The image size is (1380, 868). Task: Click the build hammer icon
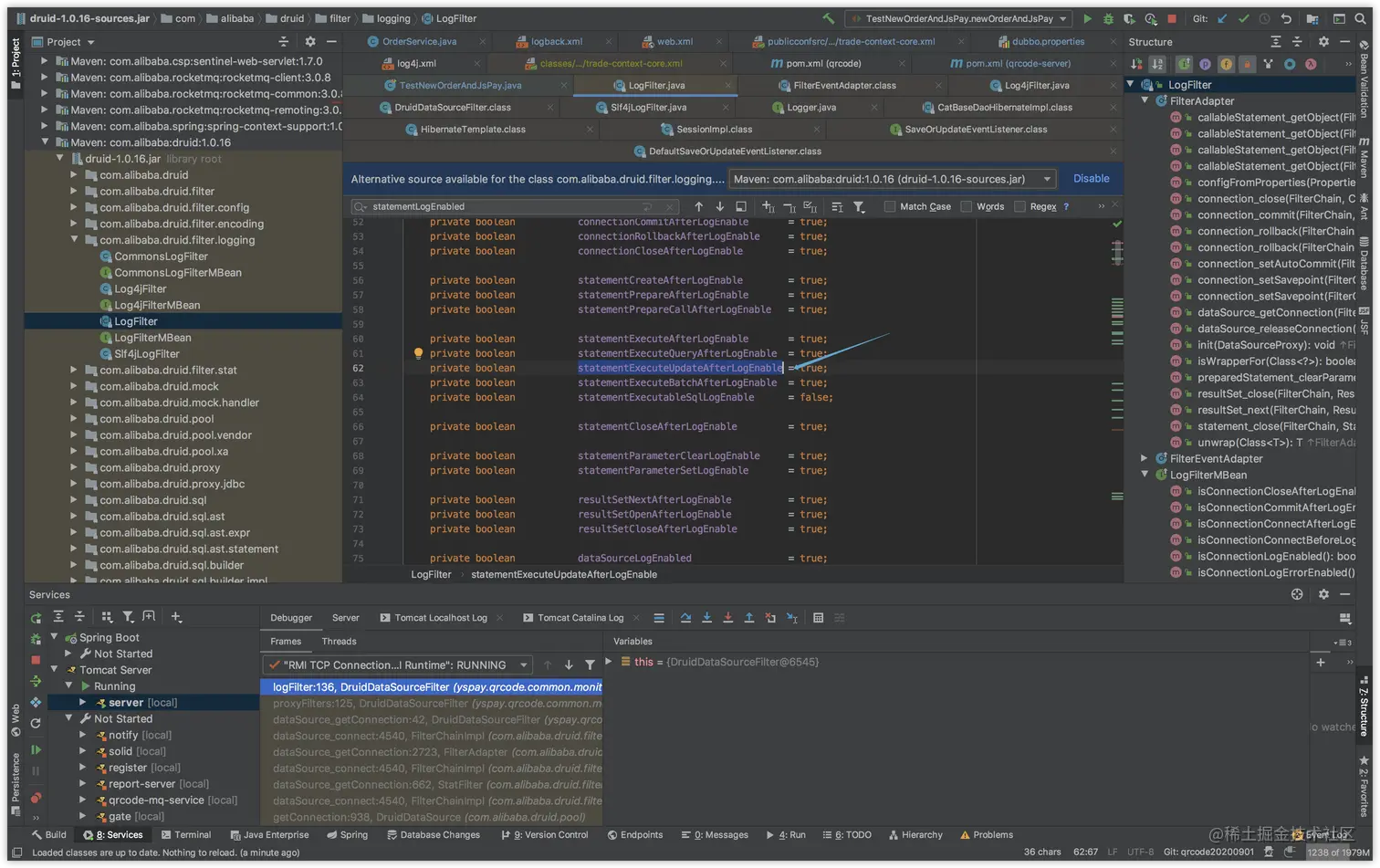828,18
